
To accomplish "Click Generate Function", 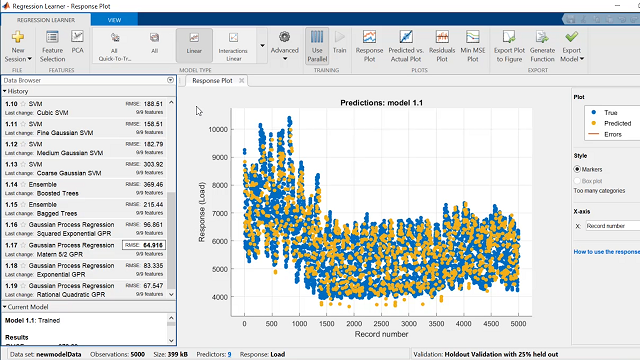I will pyautogui.click(x=542, y=46).
